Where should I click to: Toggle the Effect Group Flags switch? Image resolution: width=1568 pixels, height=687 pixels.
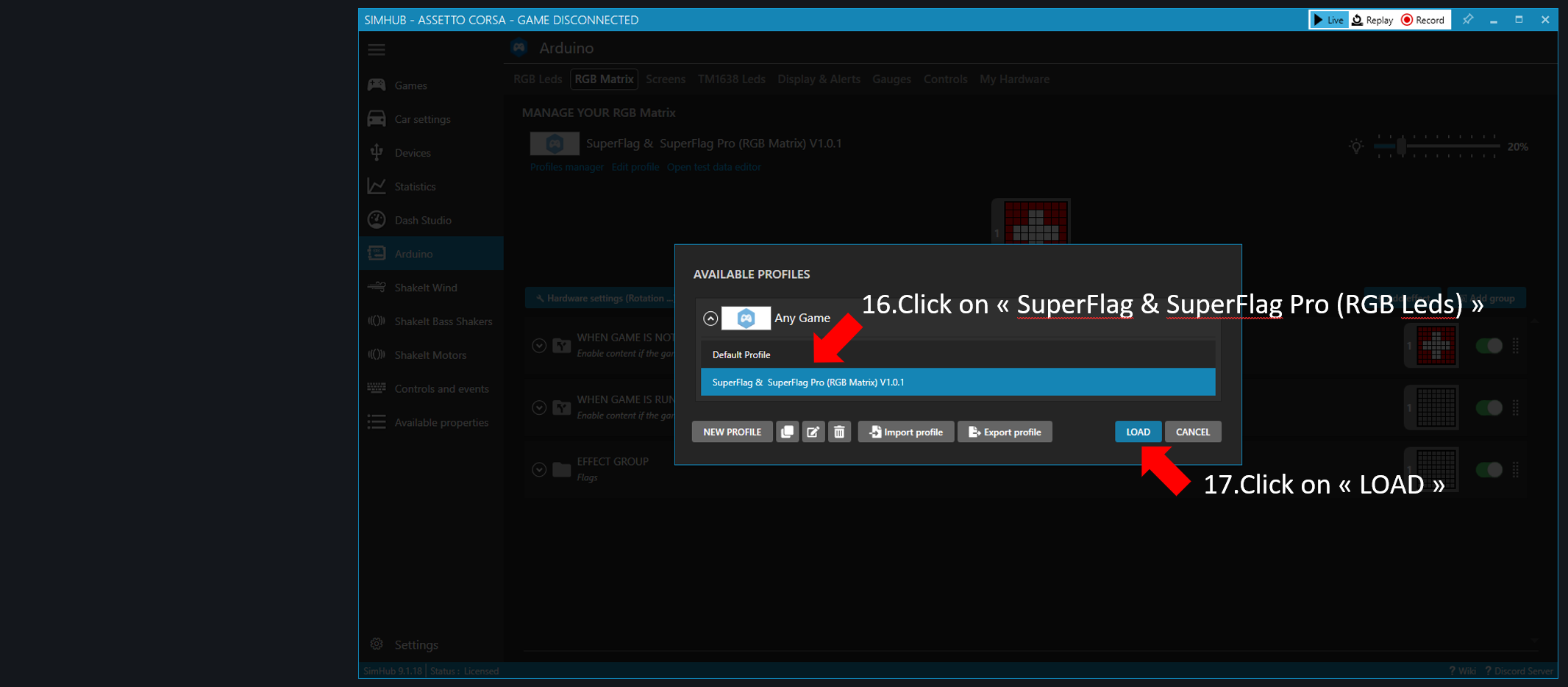point(1489,469)
